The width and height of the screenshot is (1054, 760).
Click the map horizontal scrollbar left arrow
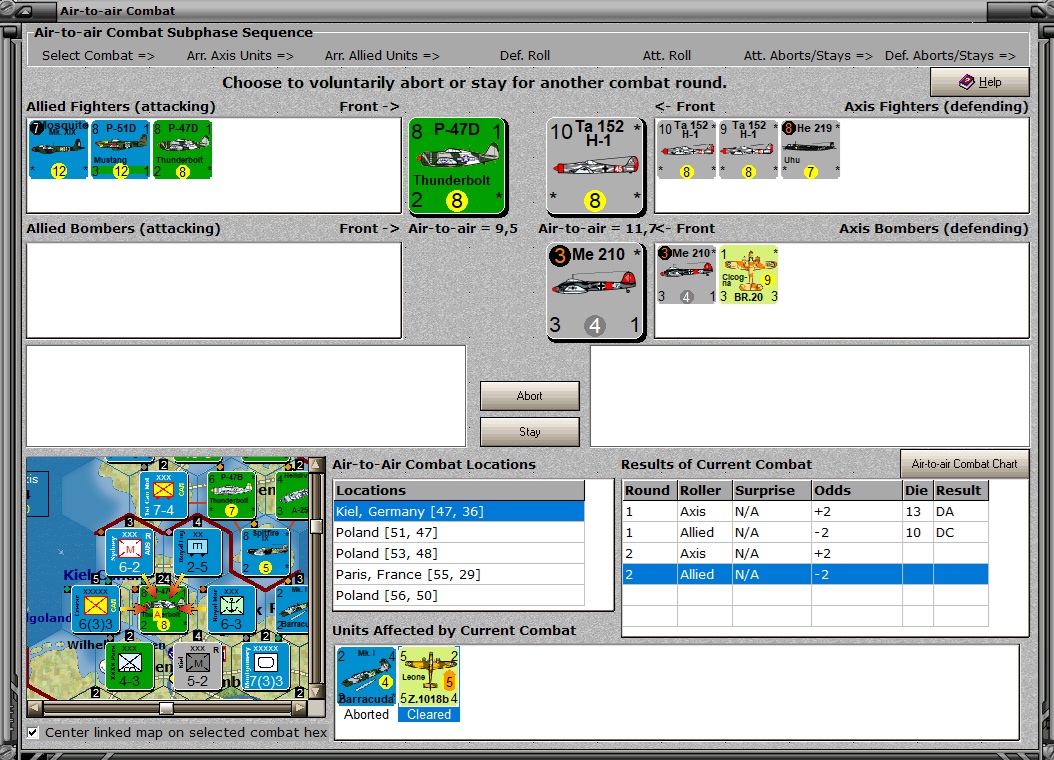pos(34,708)
